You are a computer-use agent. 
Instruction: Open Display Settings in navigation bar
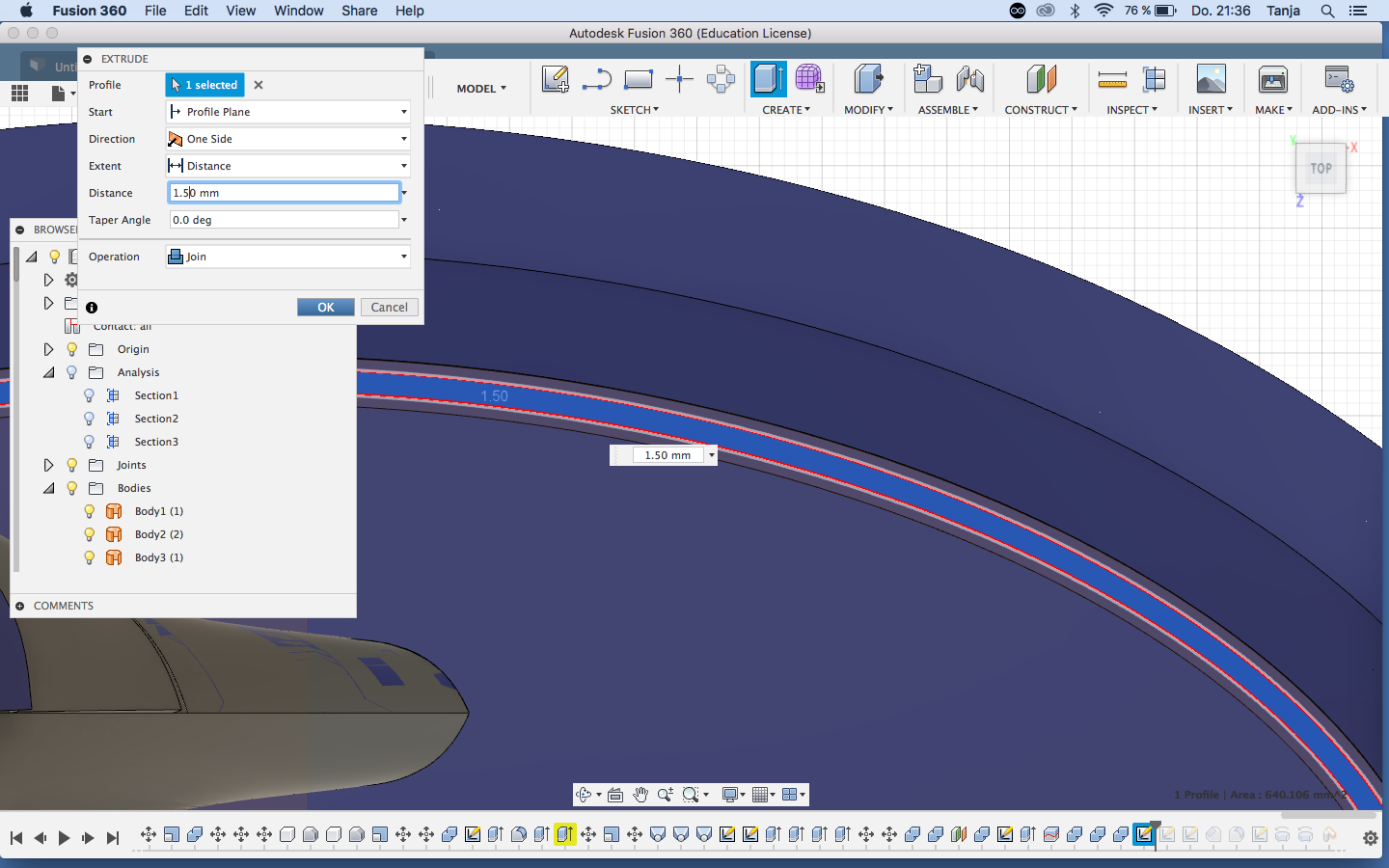tap(730, 795)
